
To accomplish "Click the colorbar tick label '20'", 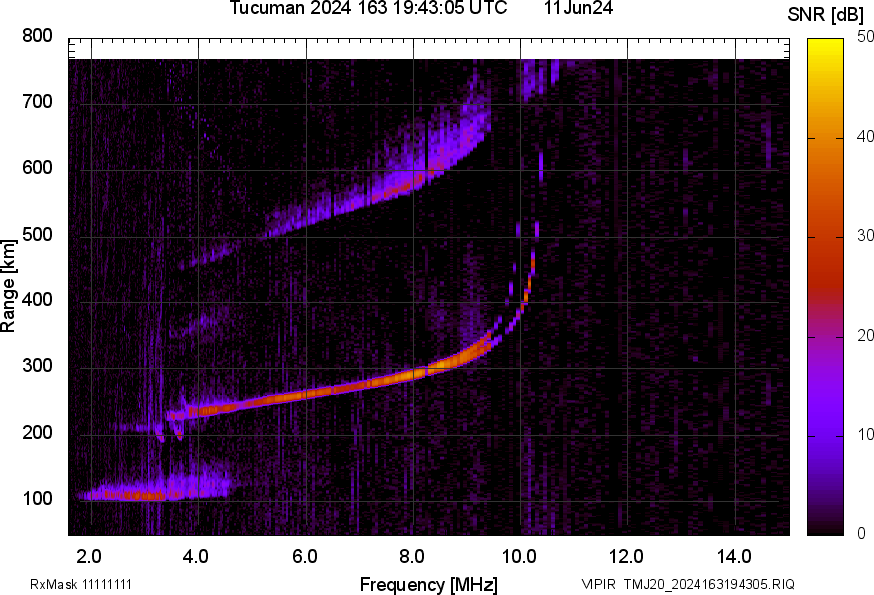I will pos(865,335).
